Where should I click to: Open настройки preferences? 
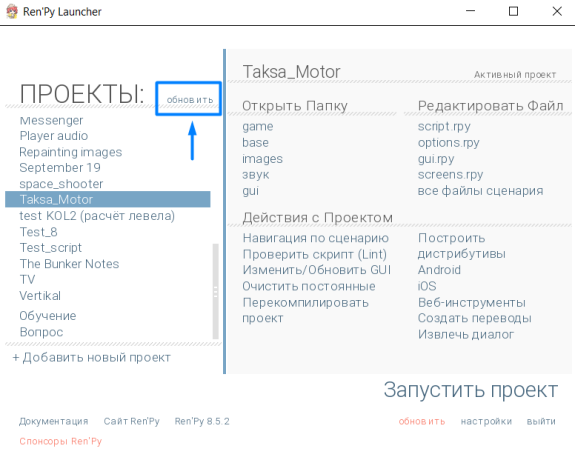pos(486,421)
